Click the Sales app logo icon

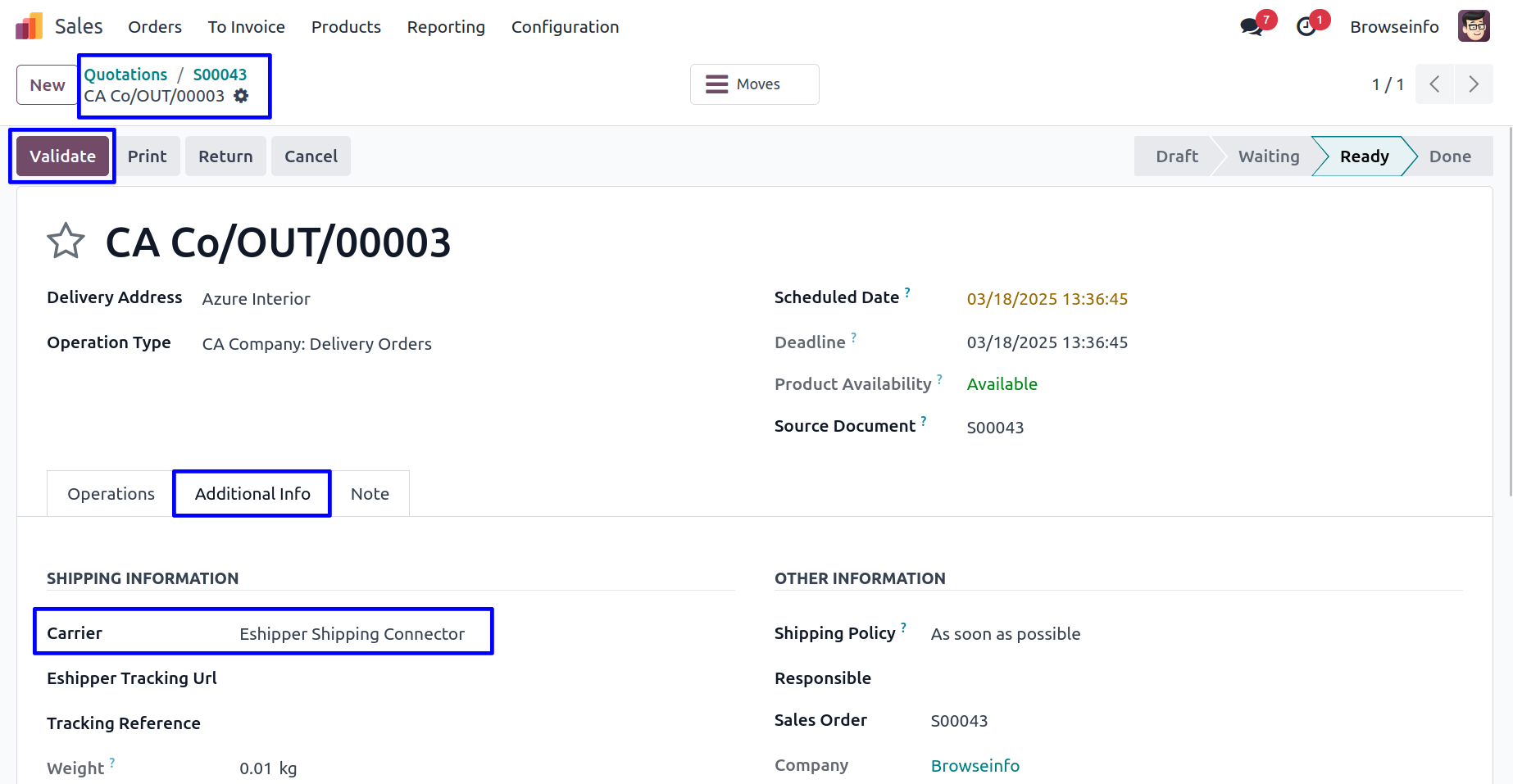click(29, 26)
